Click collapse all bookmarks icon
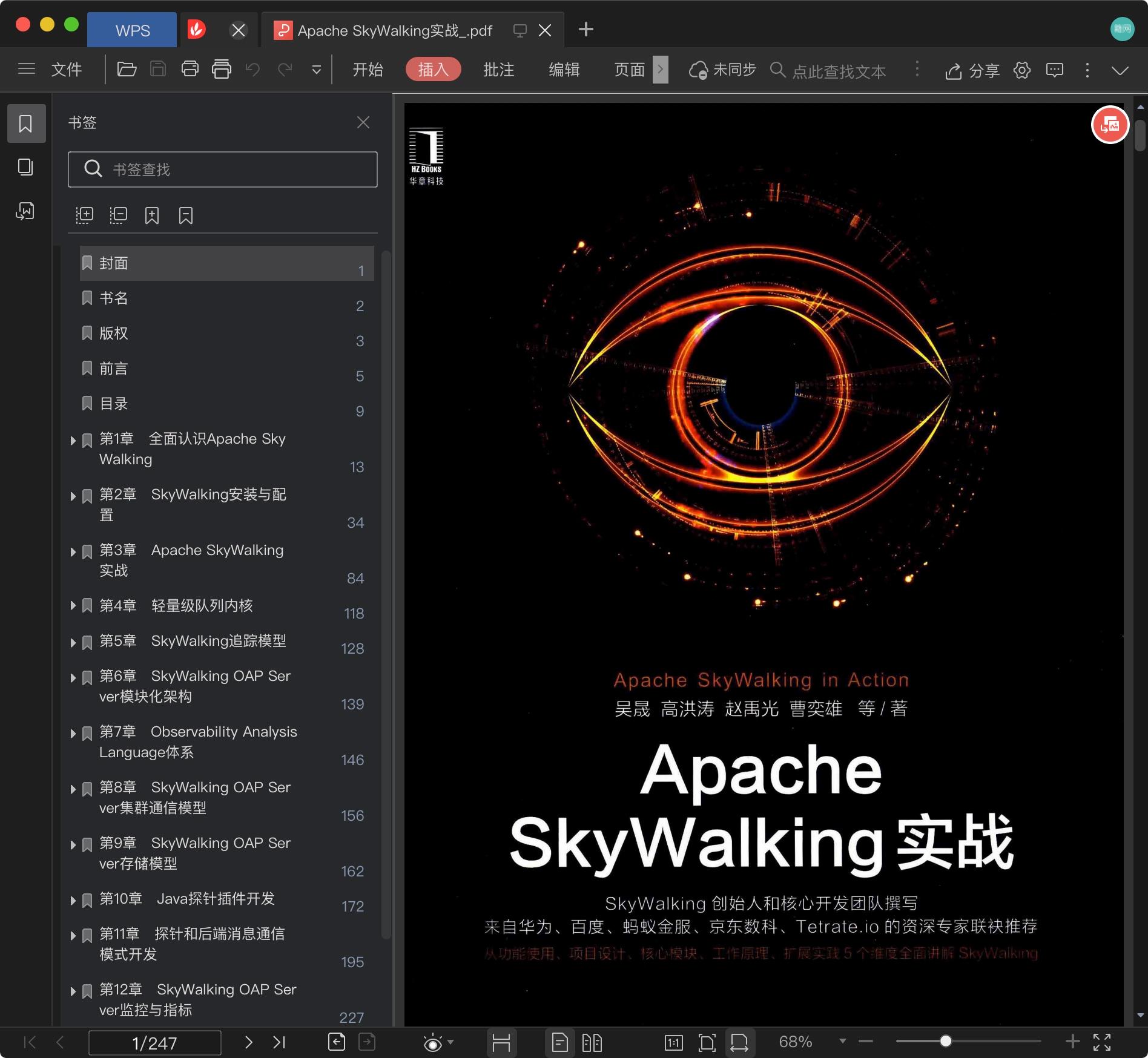 click(118, 215)
